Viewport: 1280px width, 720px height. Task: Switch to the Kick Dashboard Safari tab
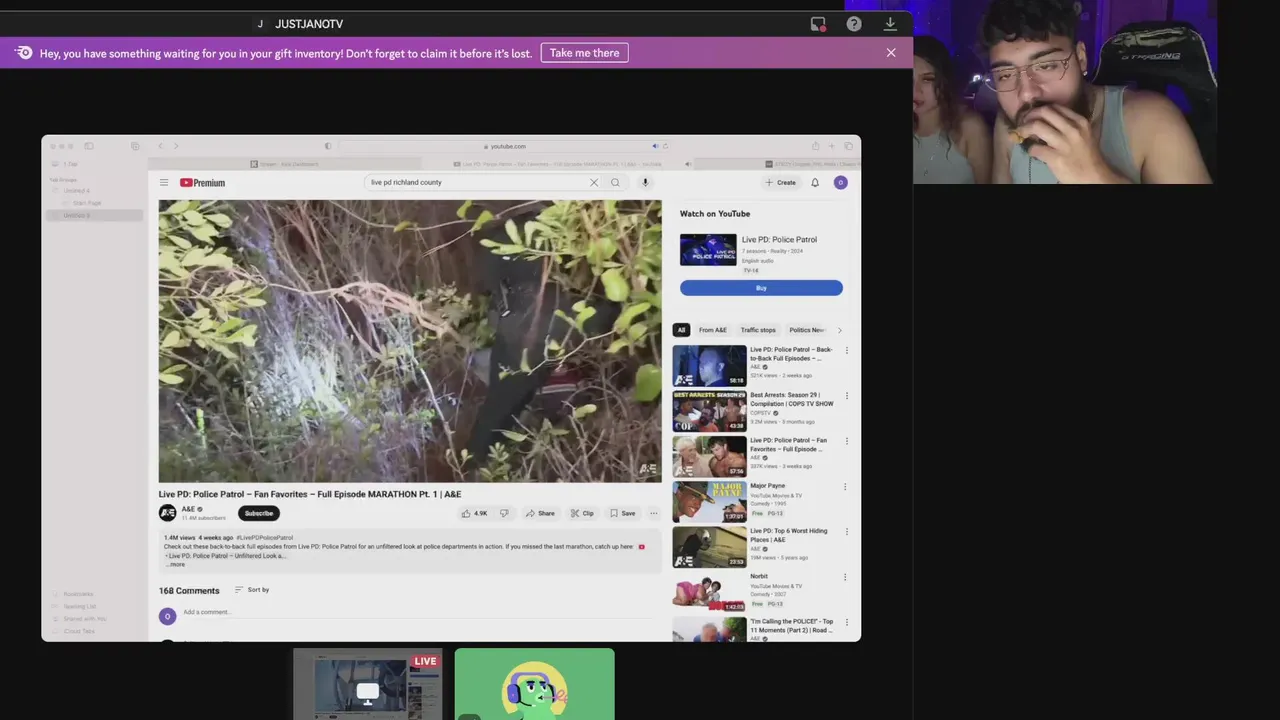(285, 164)
